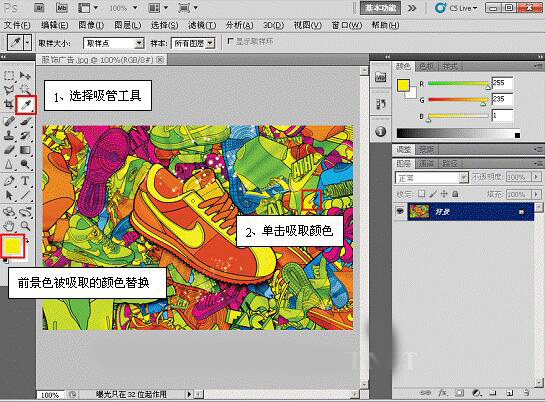Viewport: 545px width, 402px height.
Task: Hide the 背景 layer with eye icon
Action: pyautogui.click(x=400, y=211)
